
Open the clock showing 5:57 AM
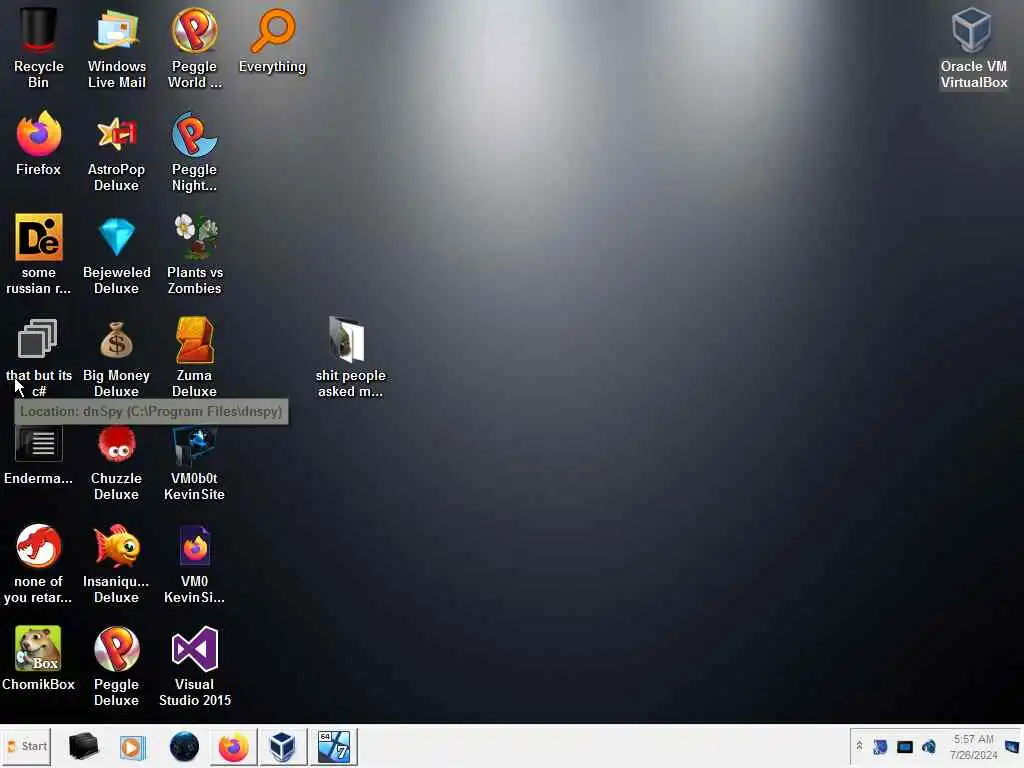click(x=974, y=746)
